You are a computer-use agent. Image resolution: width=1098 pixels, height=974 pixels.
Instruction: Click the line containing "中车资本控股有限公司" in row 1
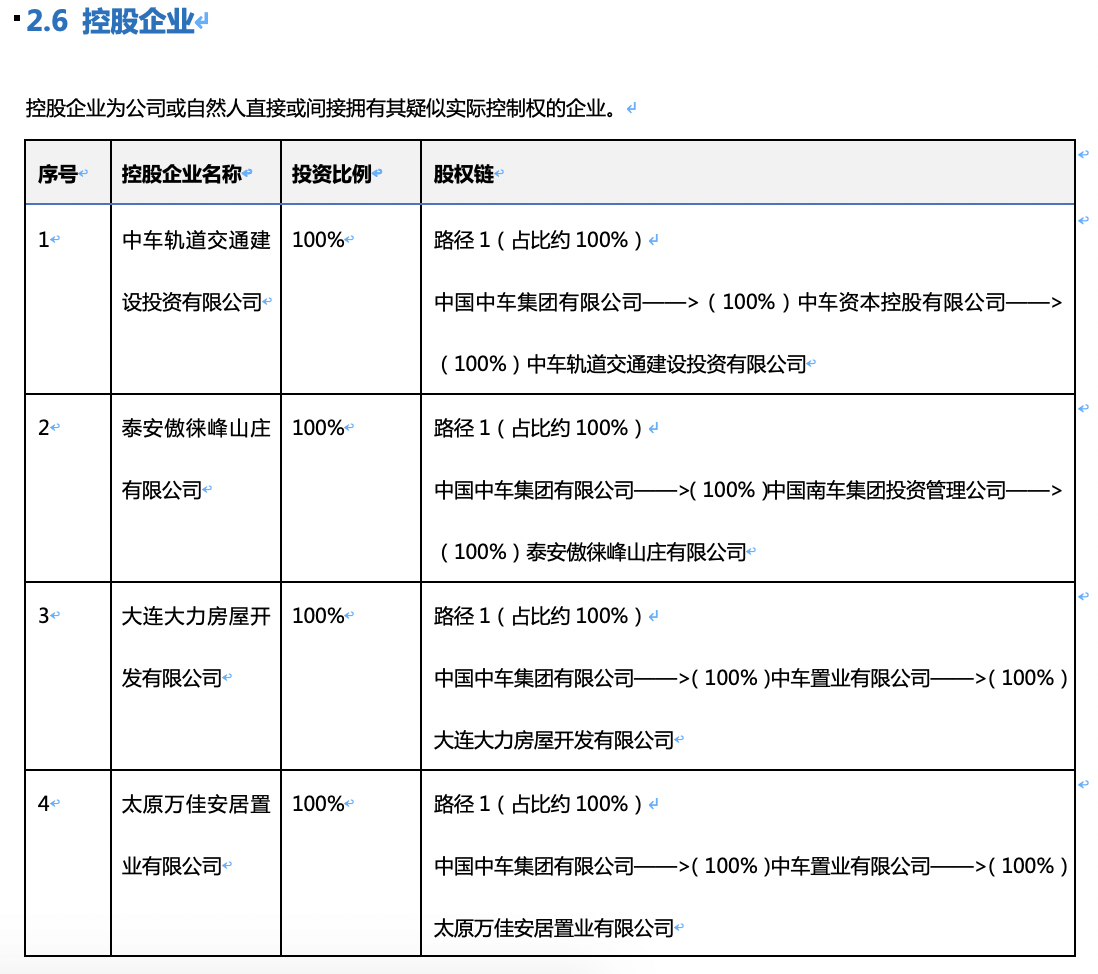pyautogui.click(x=749, y=302)
